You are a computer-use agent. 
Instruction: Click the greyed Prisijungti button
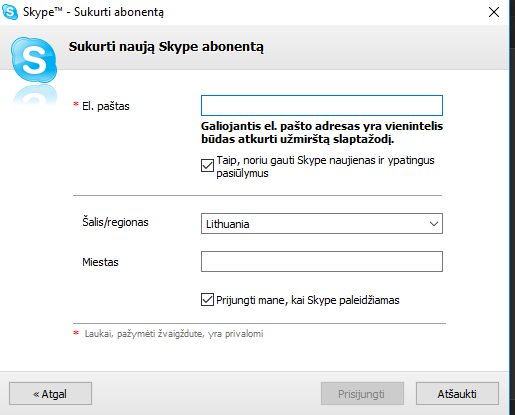pos(362,394)
